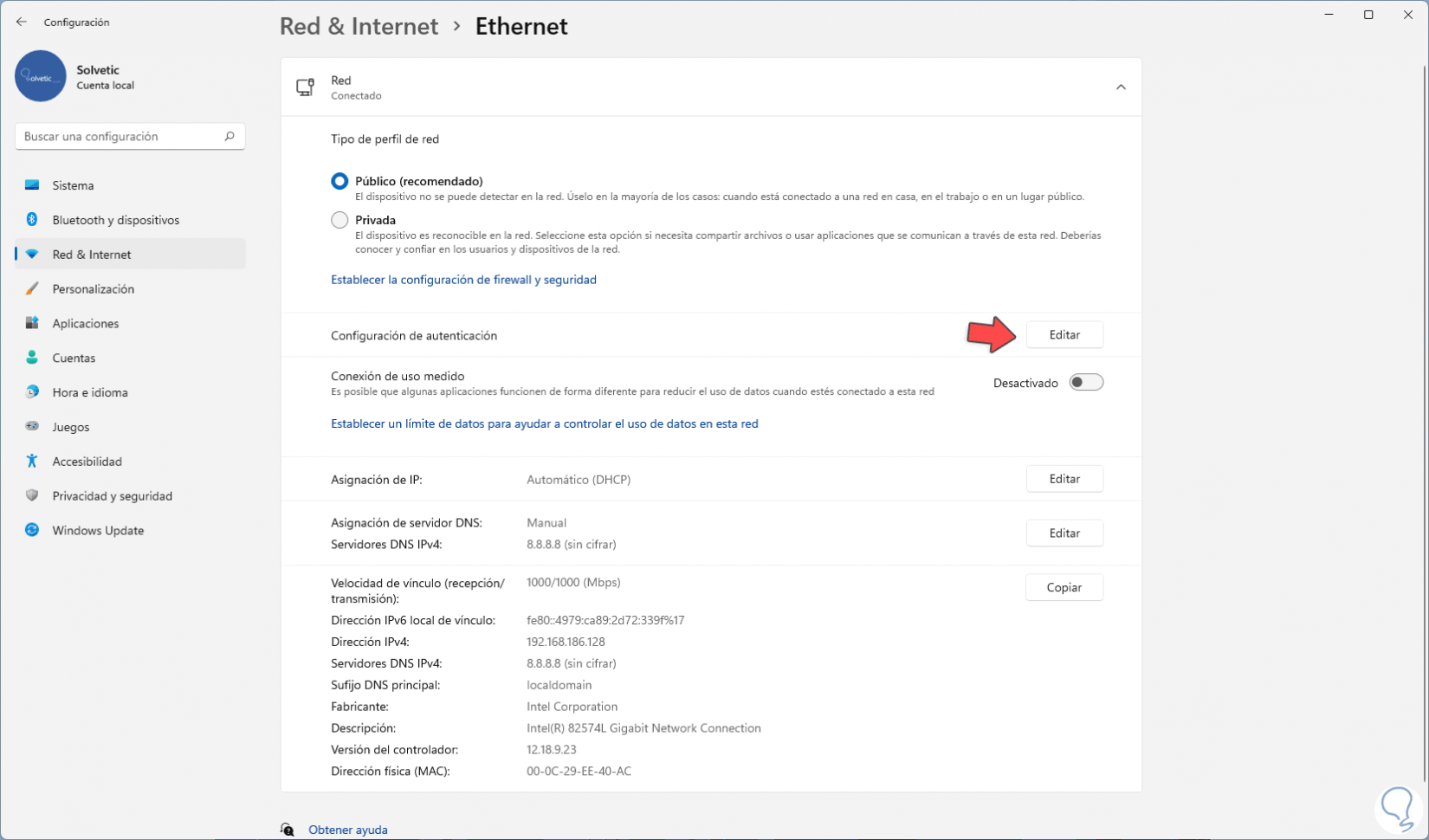
Task: Click the search magnifier icon
Action: (230, 136)
